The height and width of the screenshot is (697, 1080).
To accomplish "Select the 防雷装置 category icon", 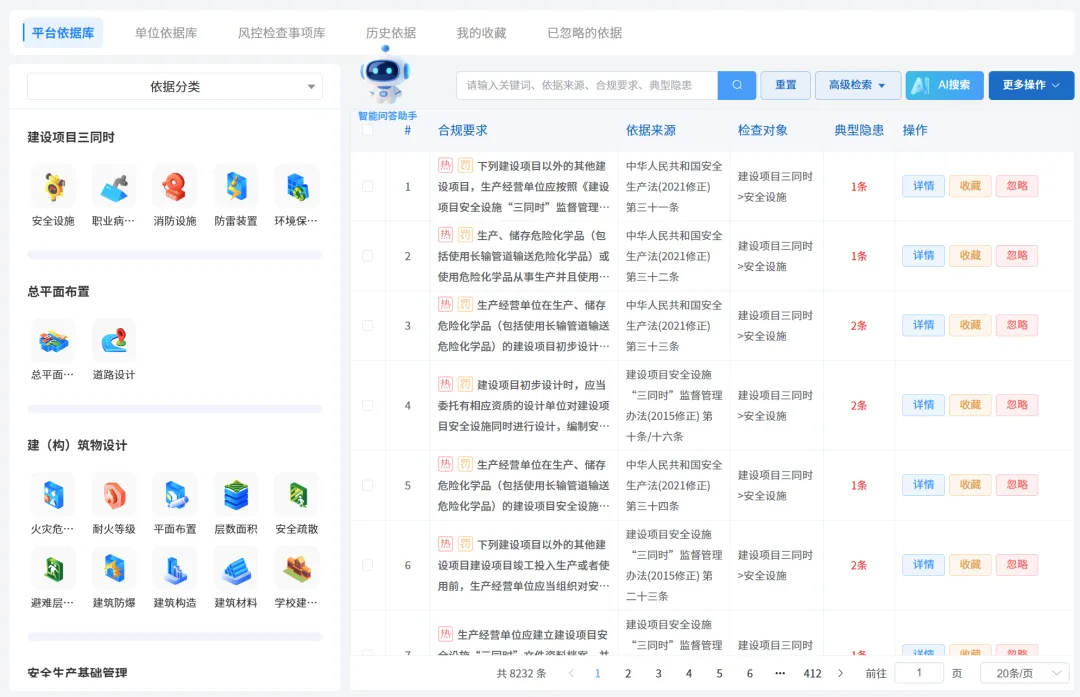I will 236,187.
